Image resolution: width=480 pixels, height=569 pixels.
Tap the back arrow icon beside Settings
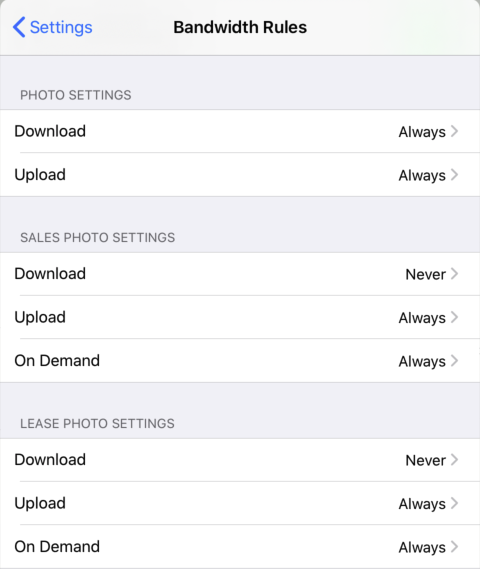(19, 27)
